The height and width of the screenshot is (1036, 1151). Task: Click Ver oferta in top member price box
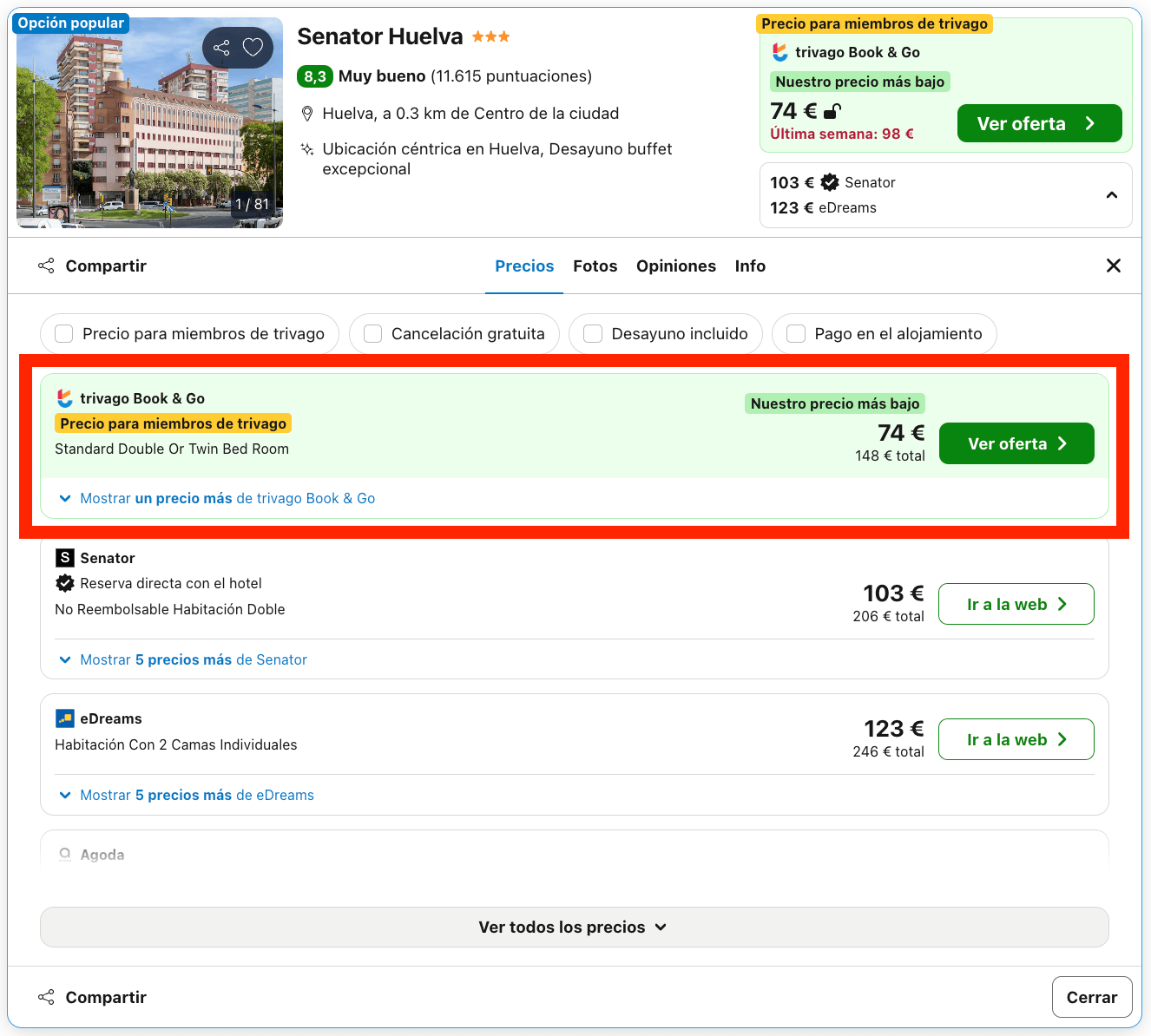tap(1039, 123)
